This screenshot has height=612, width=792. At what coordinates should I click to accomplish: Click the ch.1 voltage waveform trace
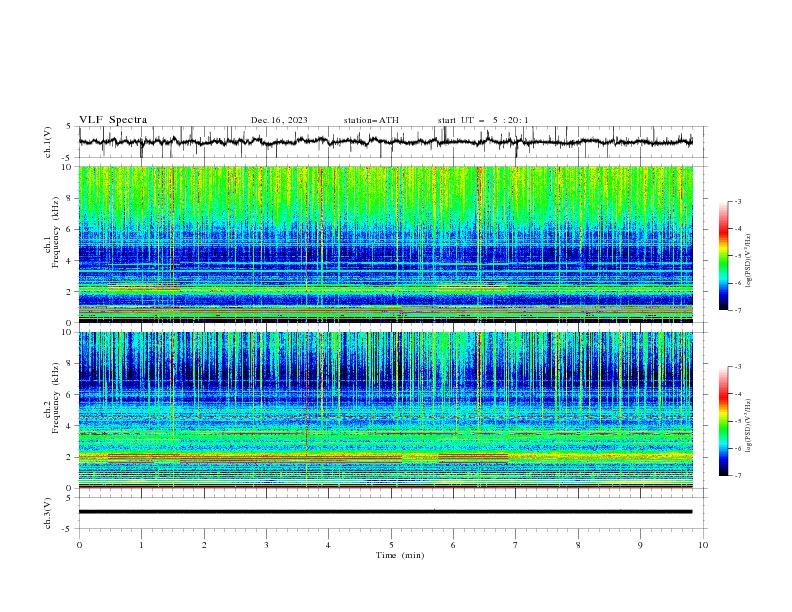(385, 142)
